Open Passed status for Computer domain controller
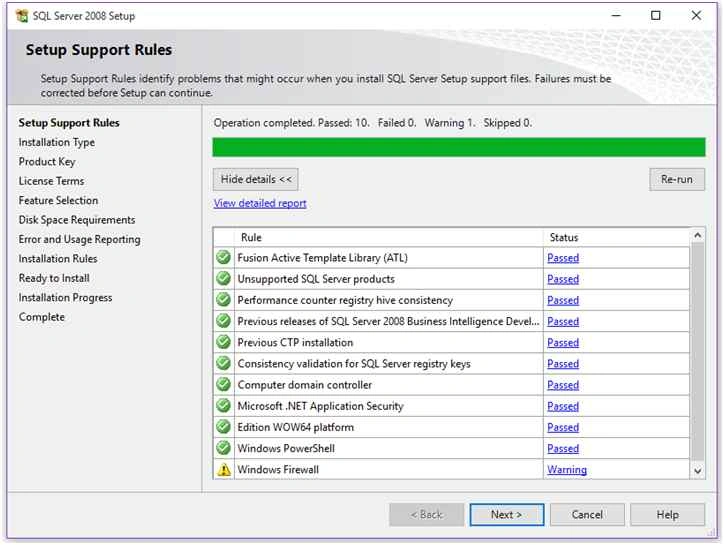724x545 pixels. click(563, 385)
